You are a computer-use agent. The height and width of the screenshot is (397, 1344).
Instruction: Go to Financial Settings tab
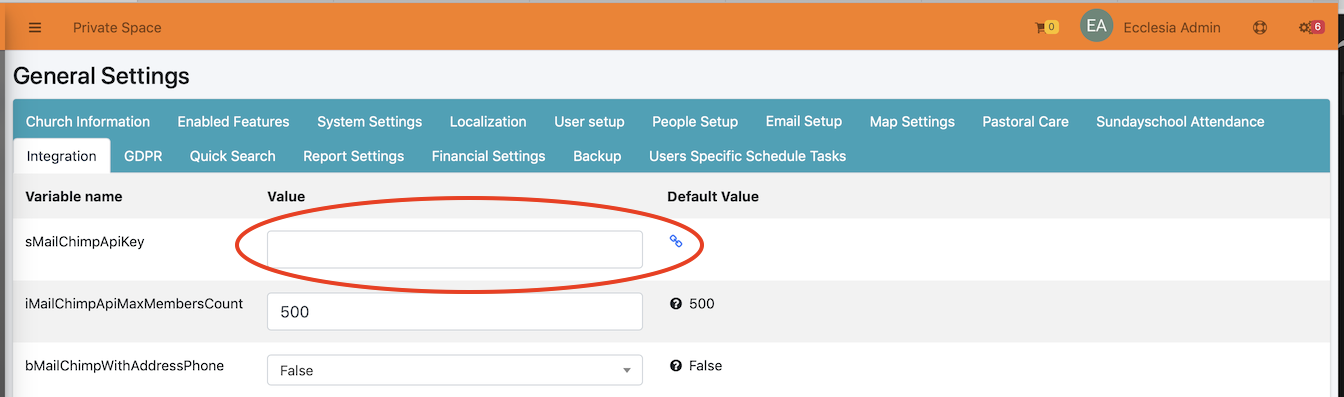click(488, 156)
